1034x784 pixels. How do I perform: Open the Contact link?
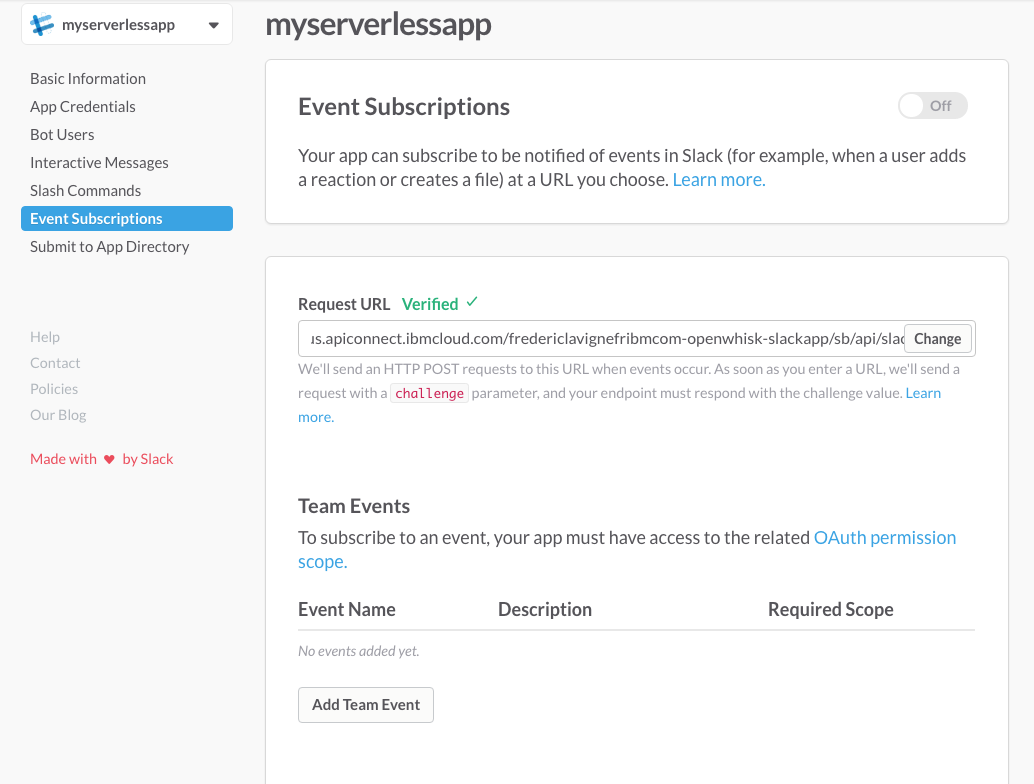[55, 363]
